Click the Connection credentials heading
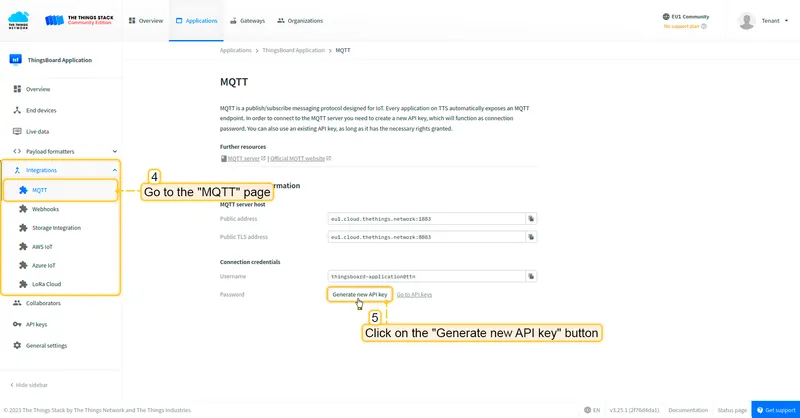The width and height of the screenshot is (800, 418). click(250, 262)
